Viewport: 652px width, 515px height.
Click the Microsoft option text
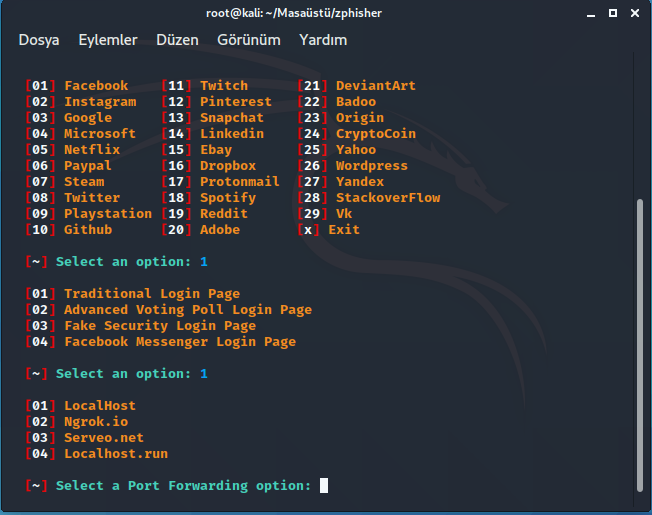click(x=100, y=133)
